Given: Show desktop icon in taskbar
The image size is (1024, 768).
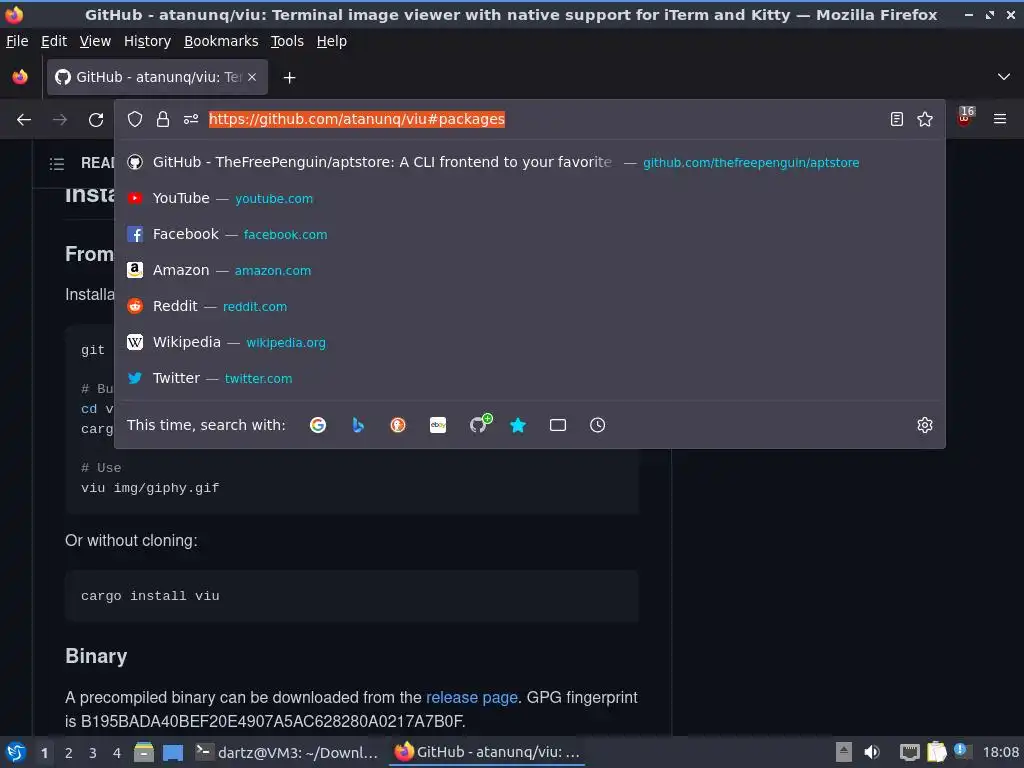Looking at the screenshot, I should point(173,752).
